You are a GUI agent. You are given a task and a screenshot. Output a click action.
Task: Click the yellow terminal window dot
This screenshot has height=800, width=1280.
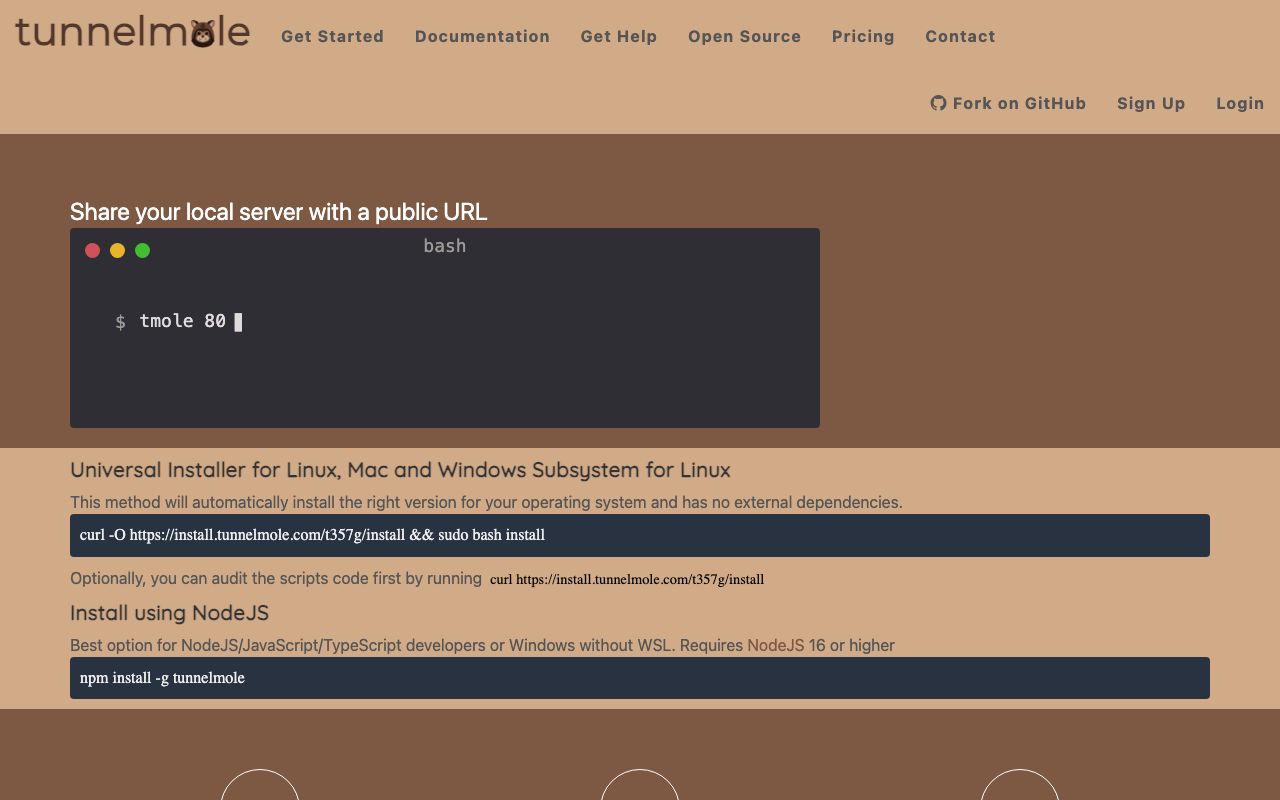click(118, 250)
